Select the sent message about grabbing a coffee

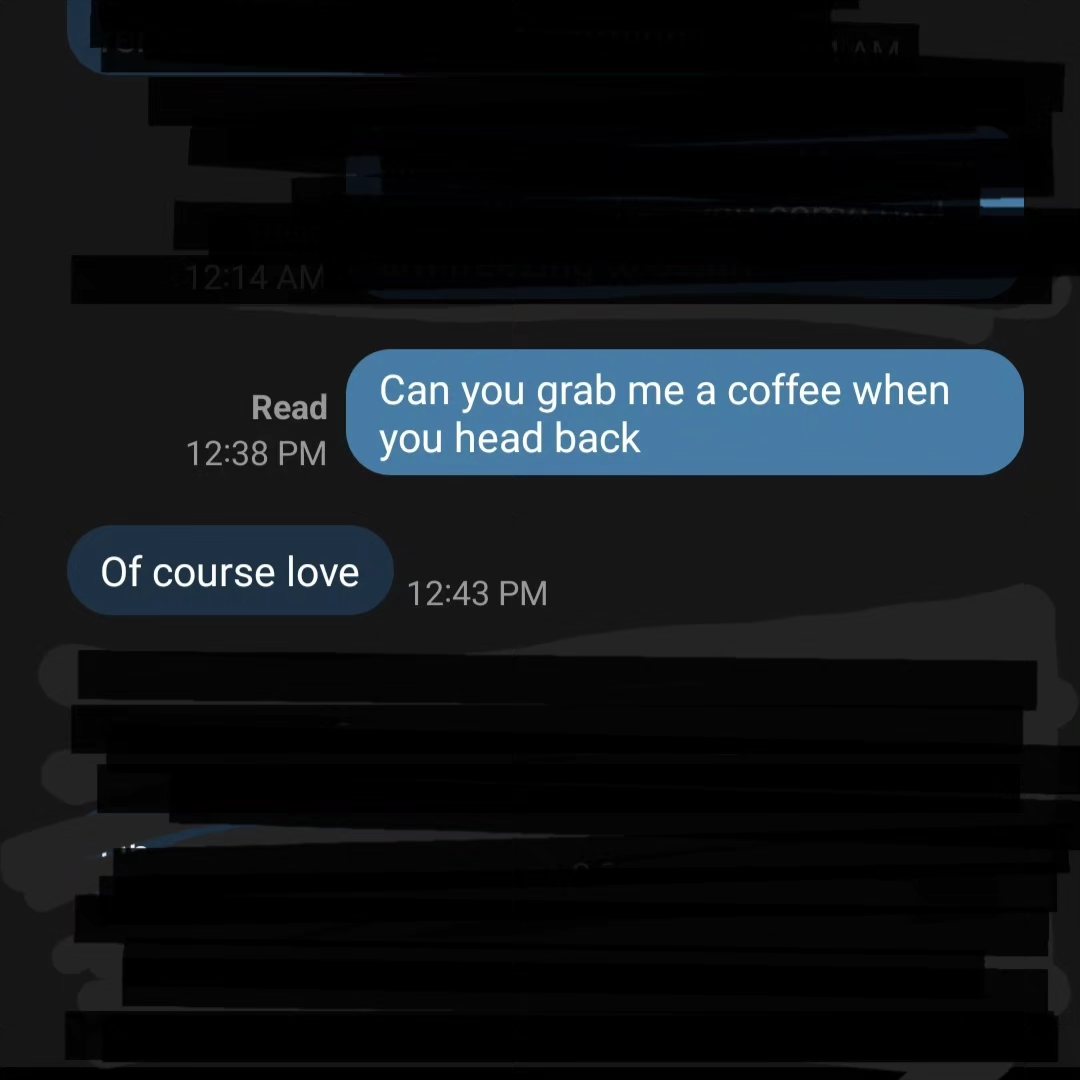point(685,412)
